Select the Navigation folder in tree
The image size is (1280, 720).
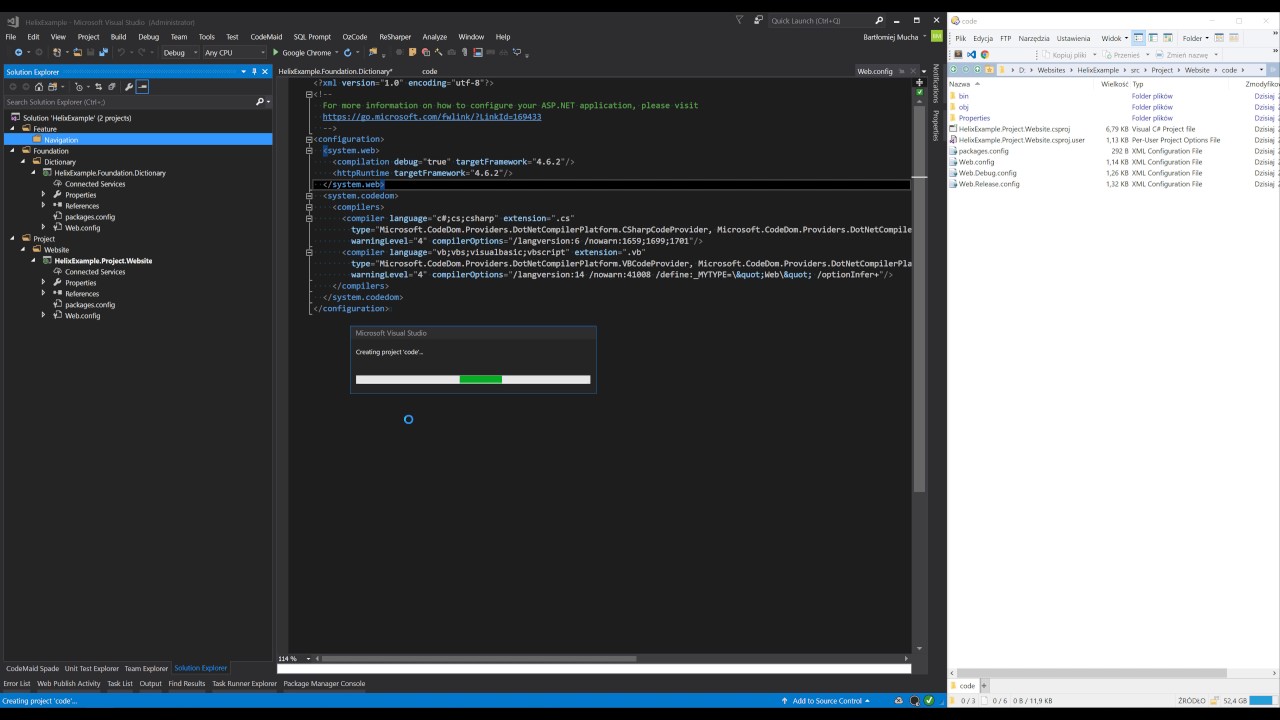(61, 140)
